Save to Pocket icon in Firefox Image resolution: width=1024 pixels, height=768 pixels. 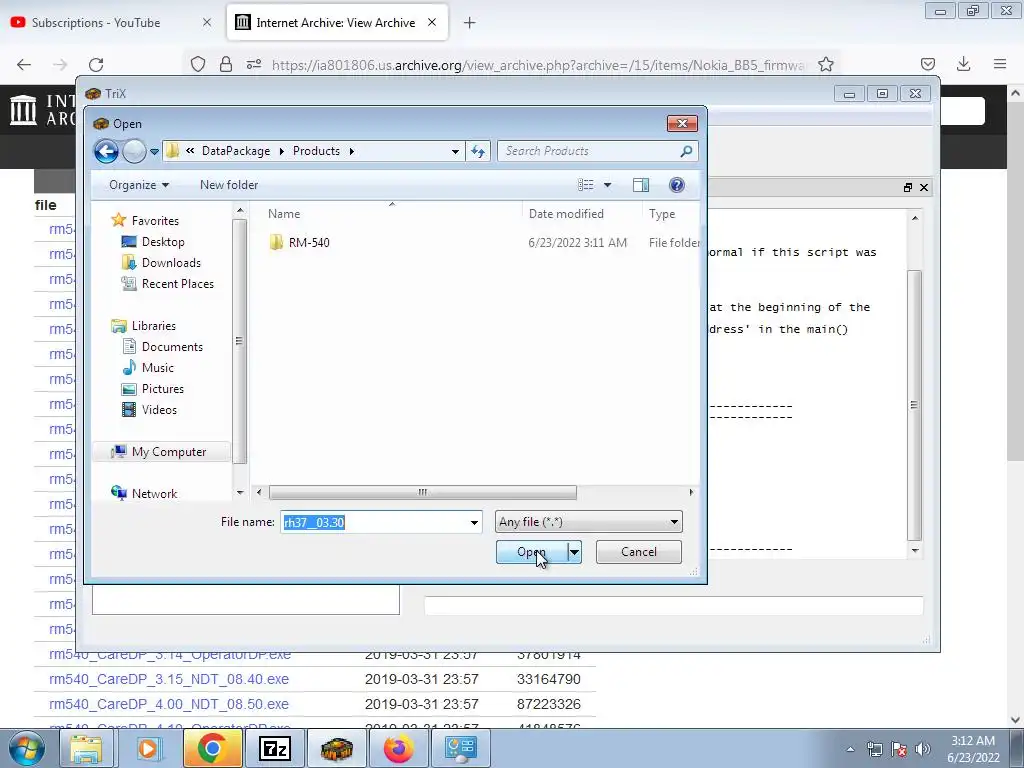(x=927, y=64)
